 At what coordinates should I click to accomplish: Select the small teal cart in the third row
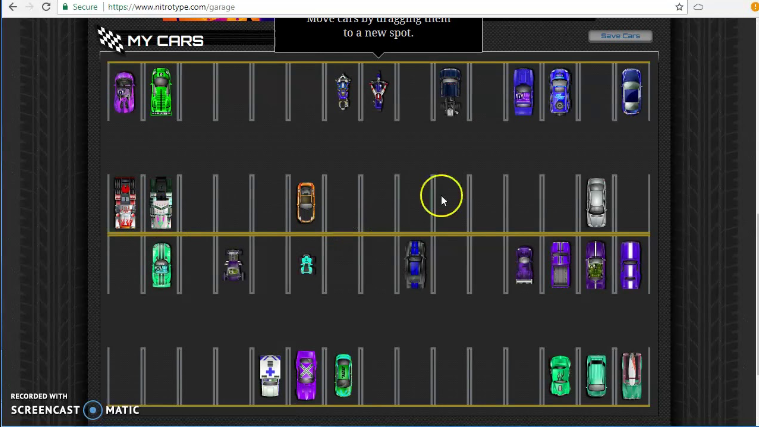coord(306,264)
